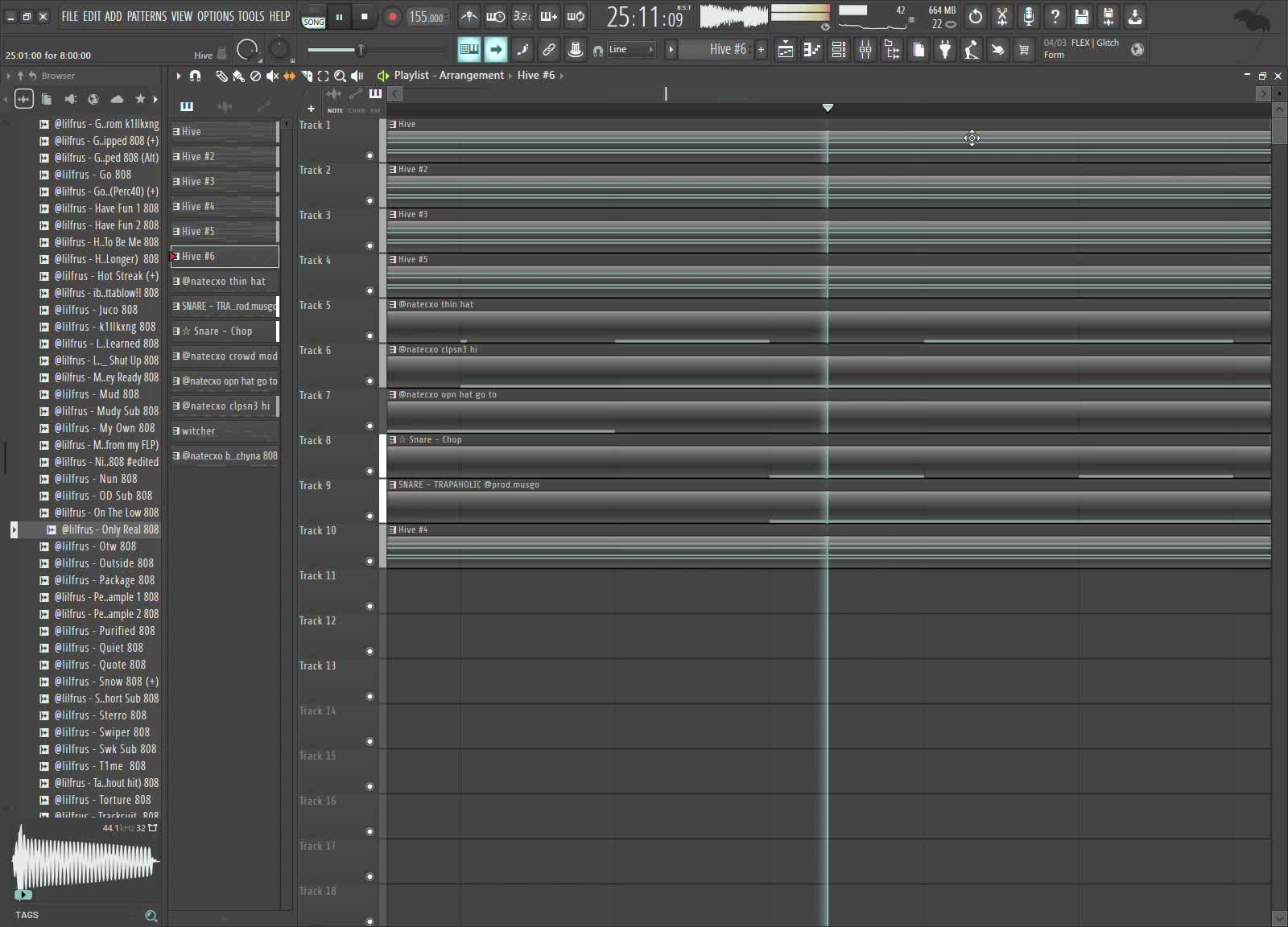Open the Mixer from the toolbar
This screenshot has width=1288, height=927.
click(865, 50)
